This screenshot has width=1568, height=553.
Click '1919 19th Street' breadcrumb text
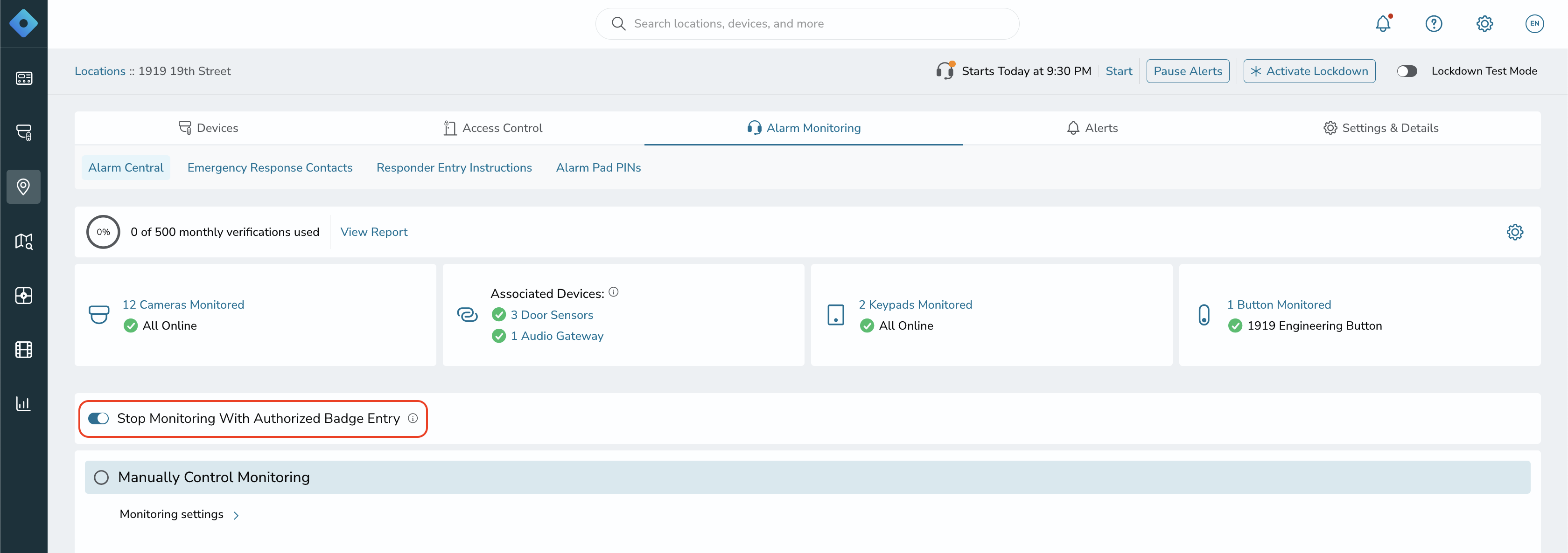(x=184, y=71)
